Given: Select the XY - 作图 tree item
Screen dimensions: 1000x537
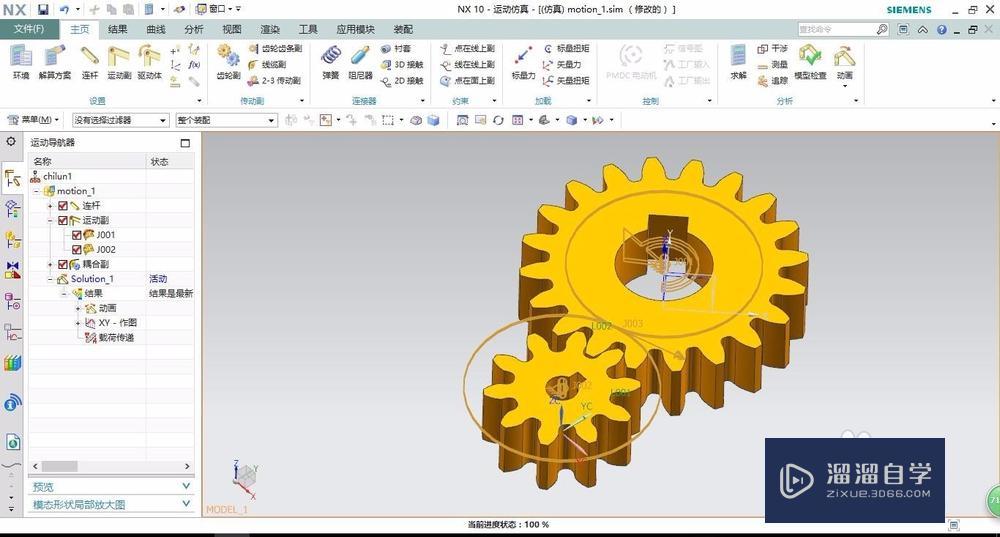Looking at the screenshot, I should coord(117,323).
